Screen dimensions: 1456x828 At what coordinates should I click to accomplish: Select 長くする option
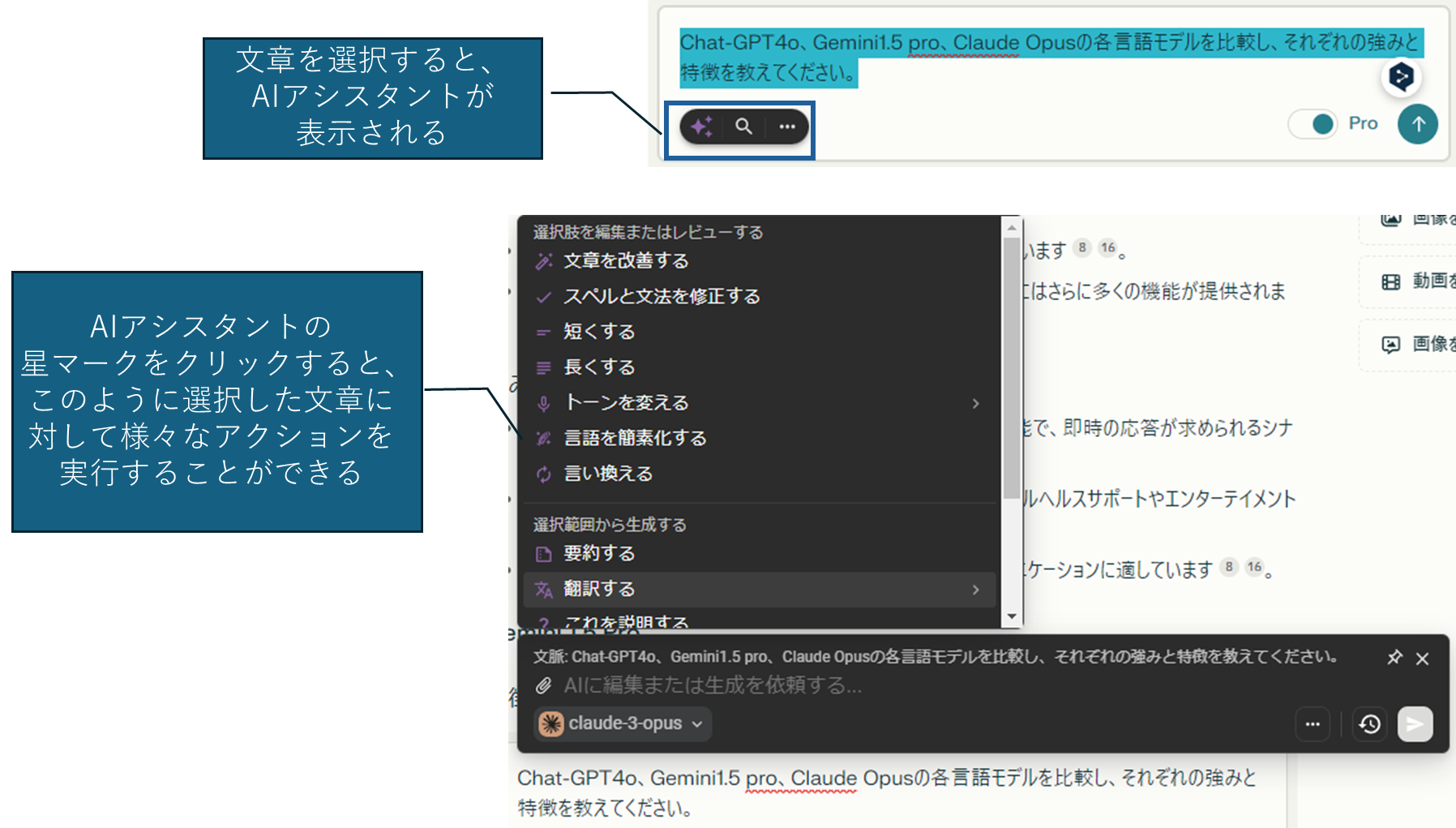[760, 367]
